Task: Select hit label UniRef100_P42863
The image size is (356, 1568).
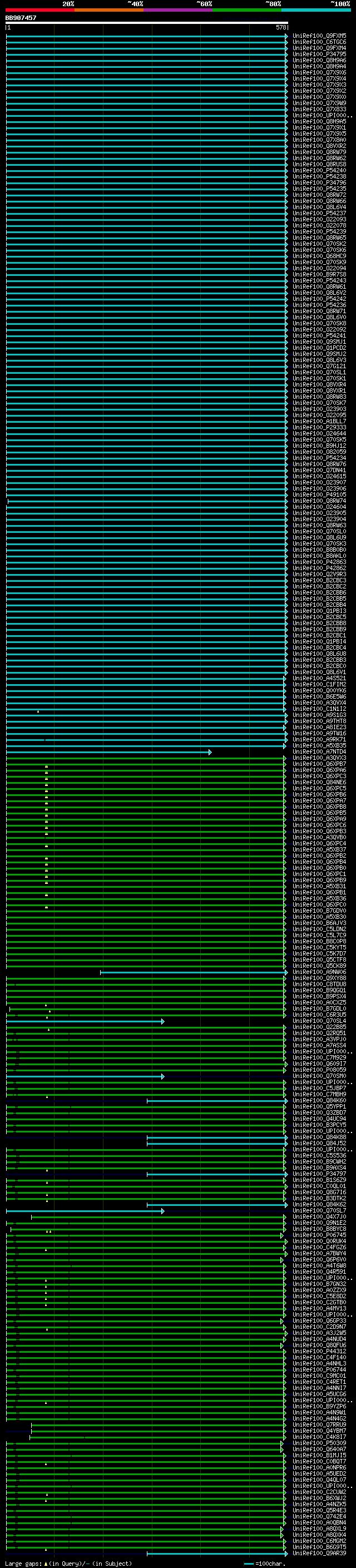Action: (319, 562)
